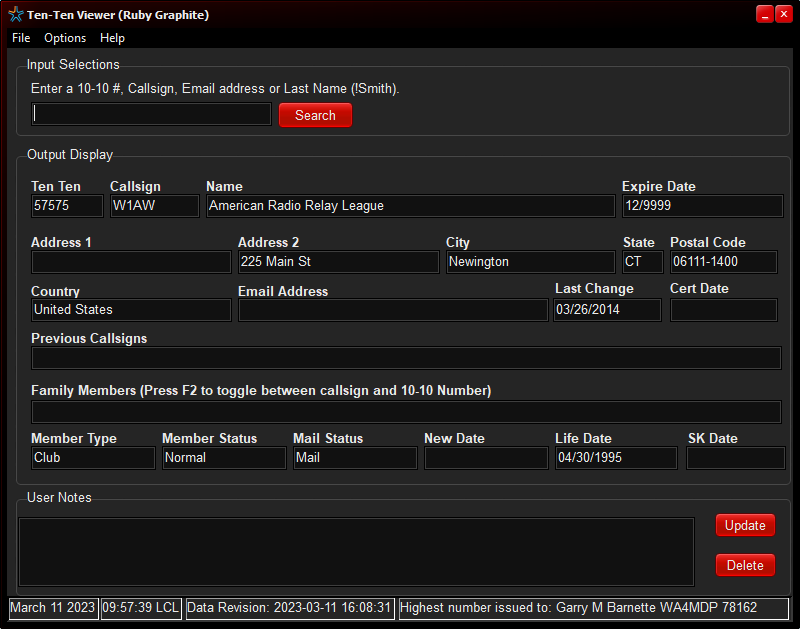The width and height of the screenshot is (800, 629).
Task: Focus the search input box
Action: [x=151, y=115]
